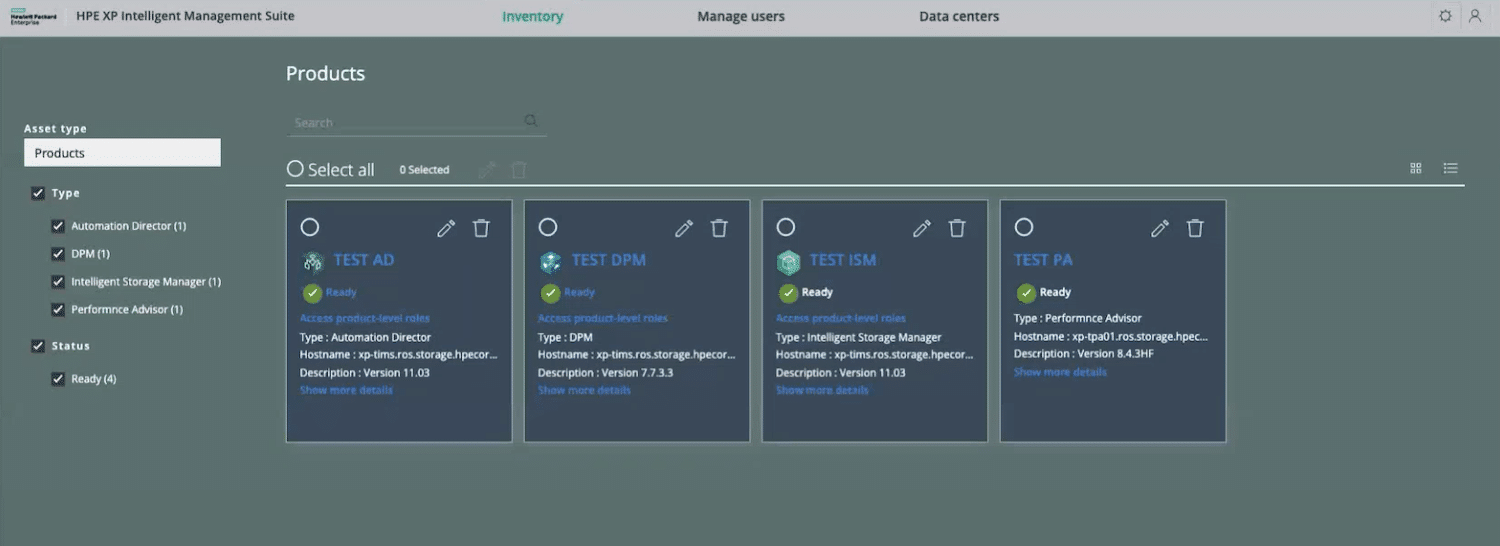Image resolution: width=1500 pixels, height=546 pixels.
Task: Open the TEST PA title link
Action: (1043, 260)
